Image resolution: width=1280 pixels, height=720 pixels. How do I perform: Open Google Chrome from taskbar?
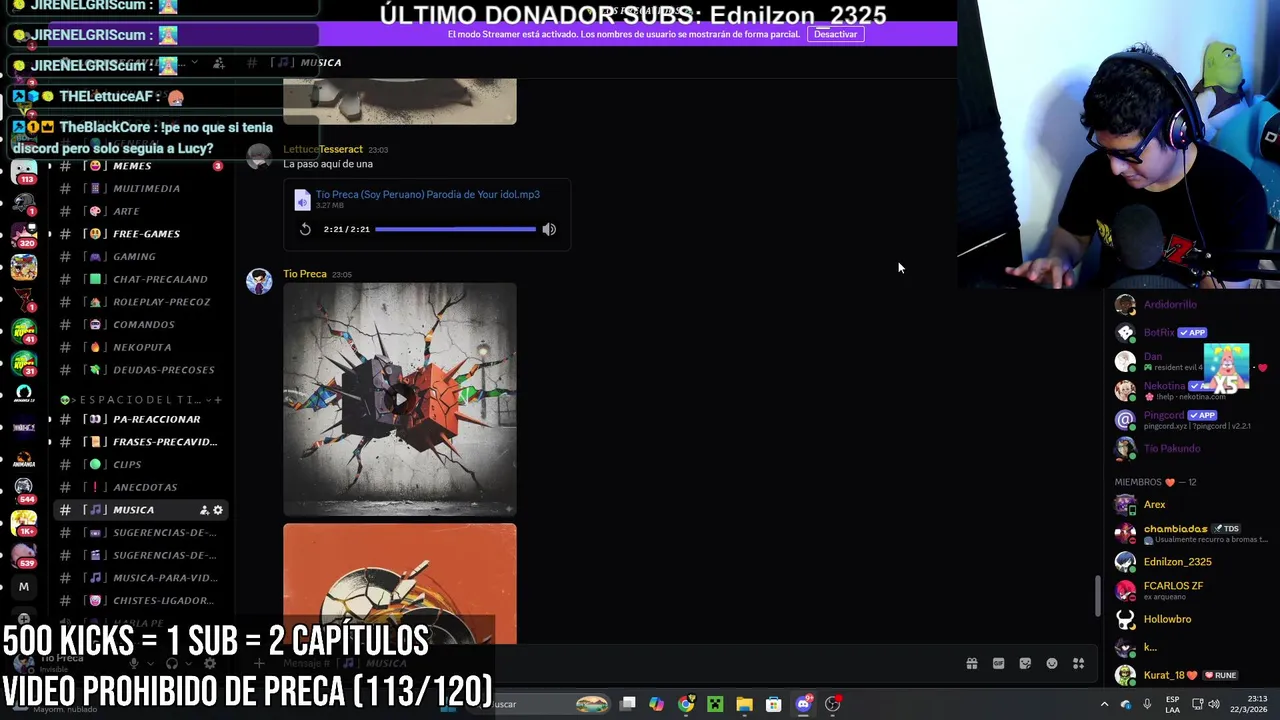(x=686, y=704)
